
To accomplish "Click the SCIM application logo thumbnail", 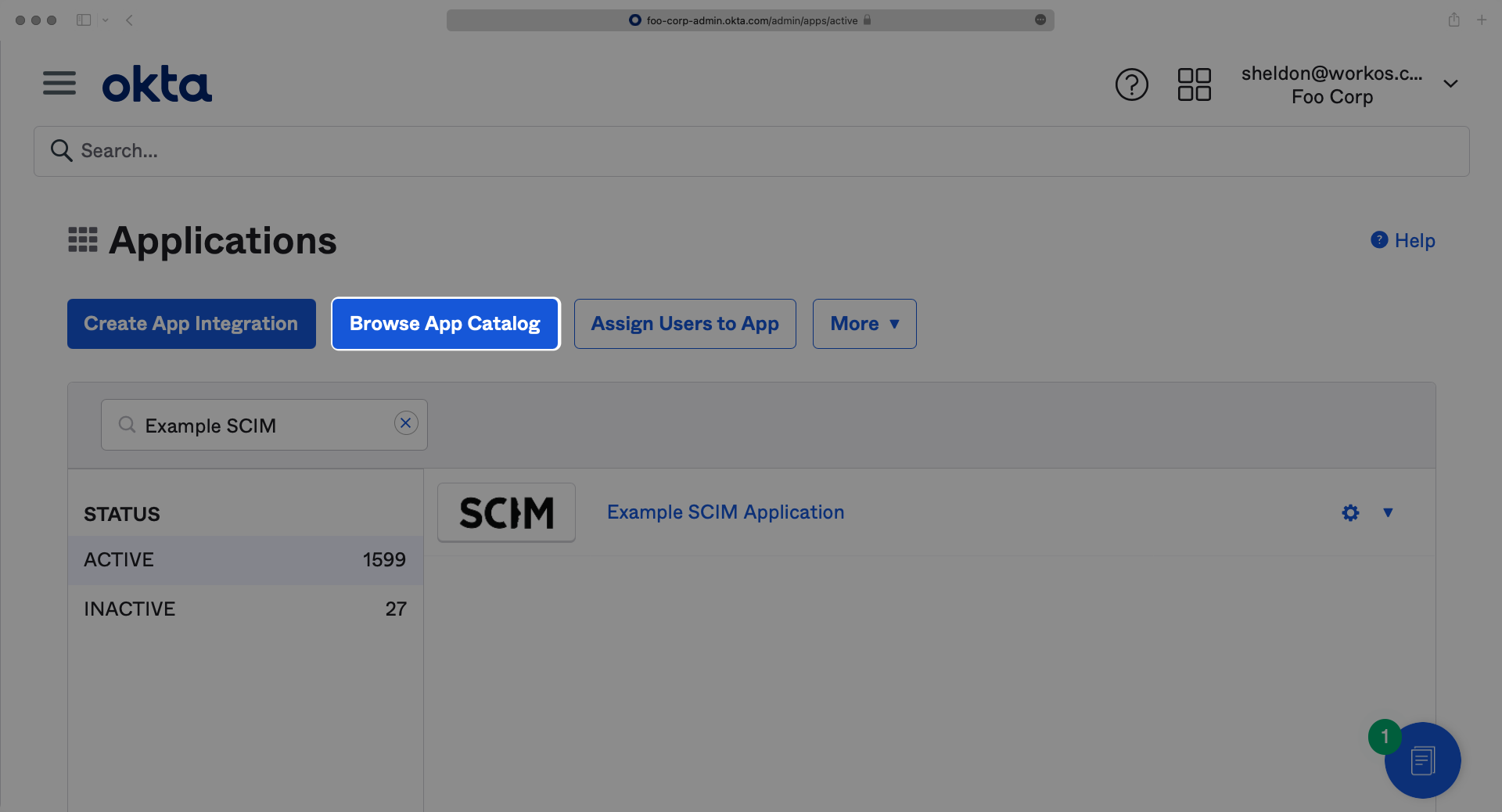I will (506, 512).
